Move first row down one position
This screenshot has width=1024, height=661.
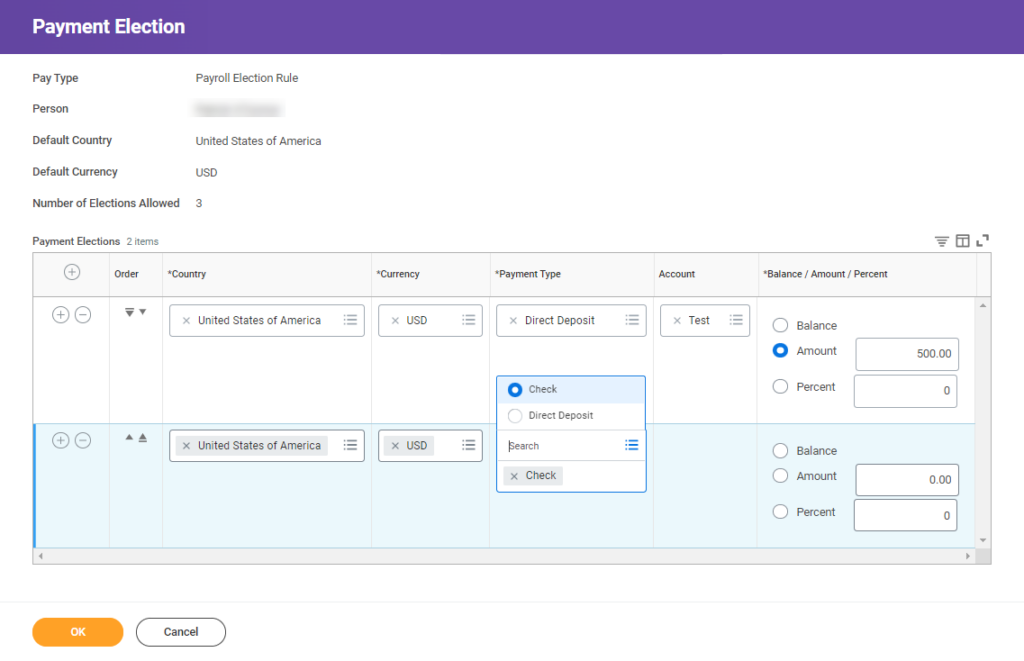(x=142, y=312)
